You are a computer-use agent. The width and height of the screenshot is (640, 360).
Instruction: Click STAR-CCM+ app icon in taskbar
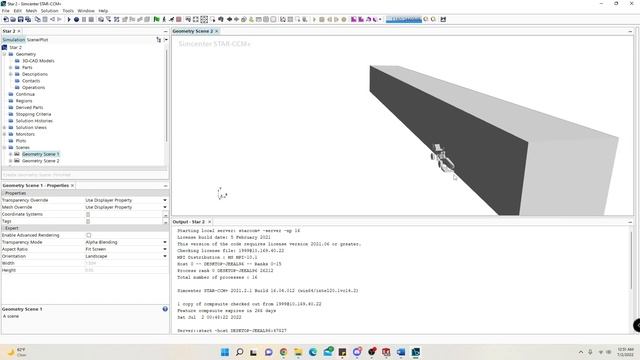pyautogui.click(x=416, y=352)
